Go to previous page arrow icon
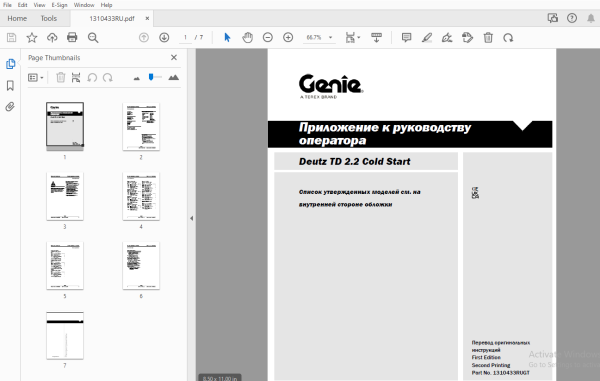Screen dimensions: 600x381 [x=144, y=37]
